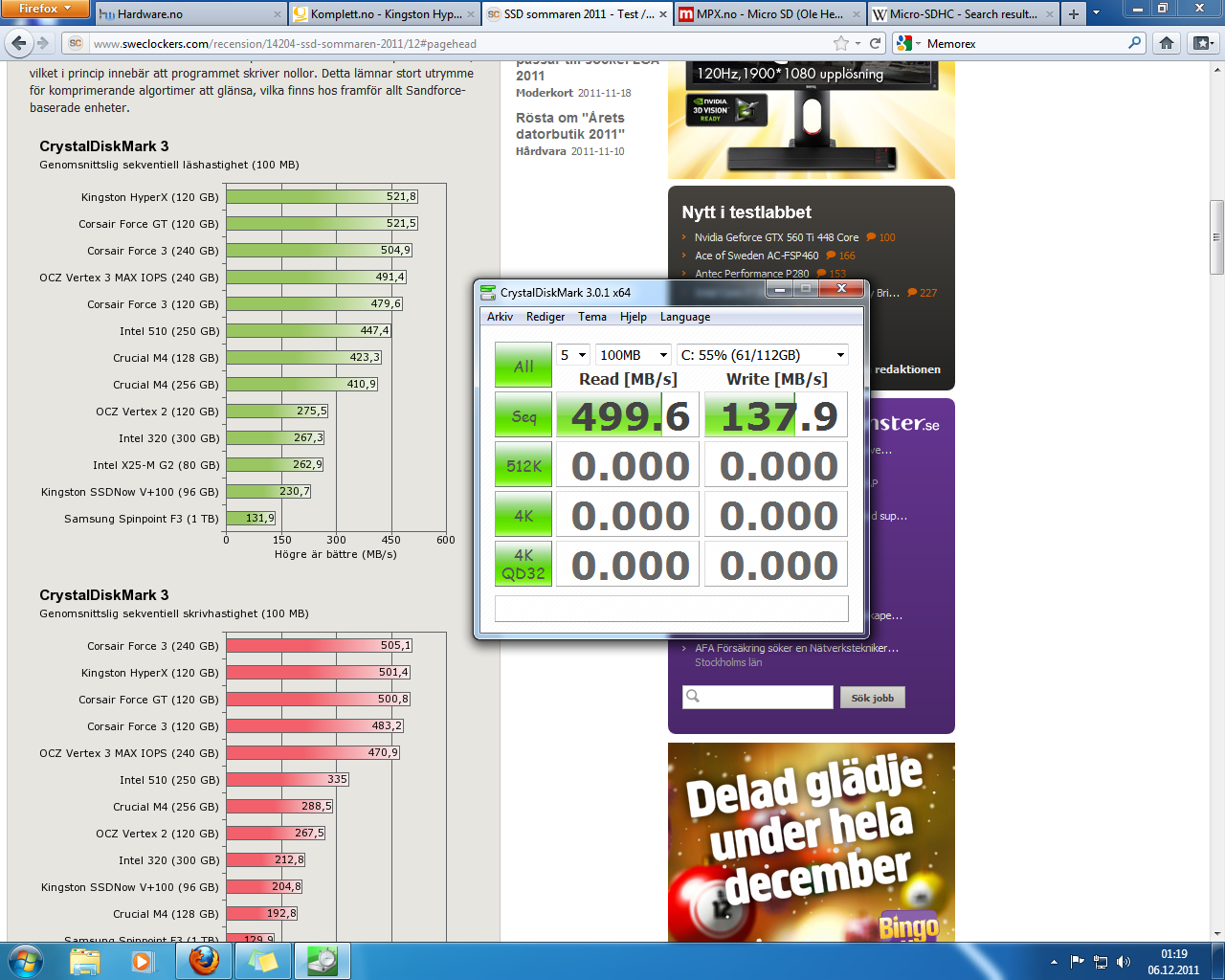Viewport: 1225px width, 980px height.
Task: Show hidden system tray icons
Action: (1054, 962)
